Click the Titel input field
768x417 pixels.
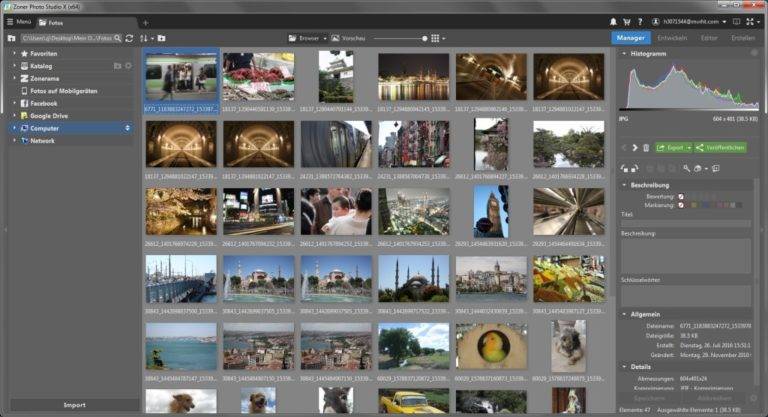[x=686, y=223]
